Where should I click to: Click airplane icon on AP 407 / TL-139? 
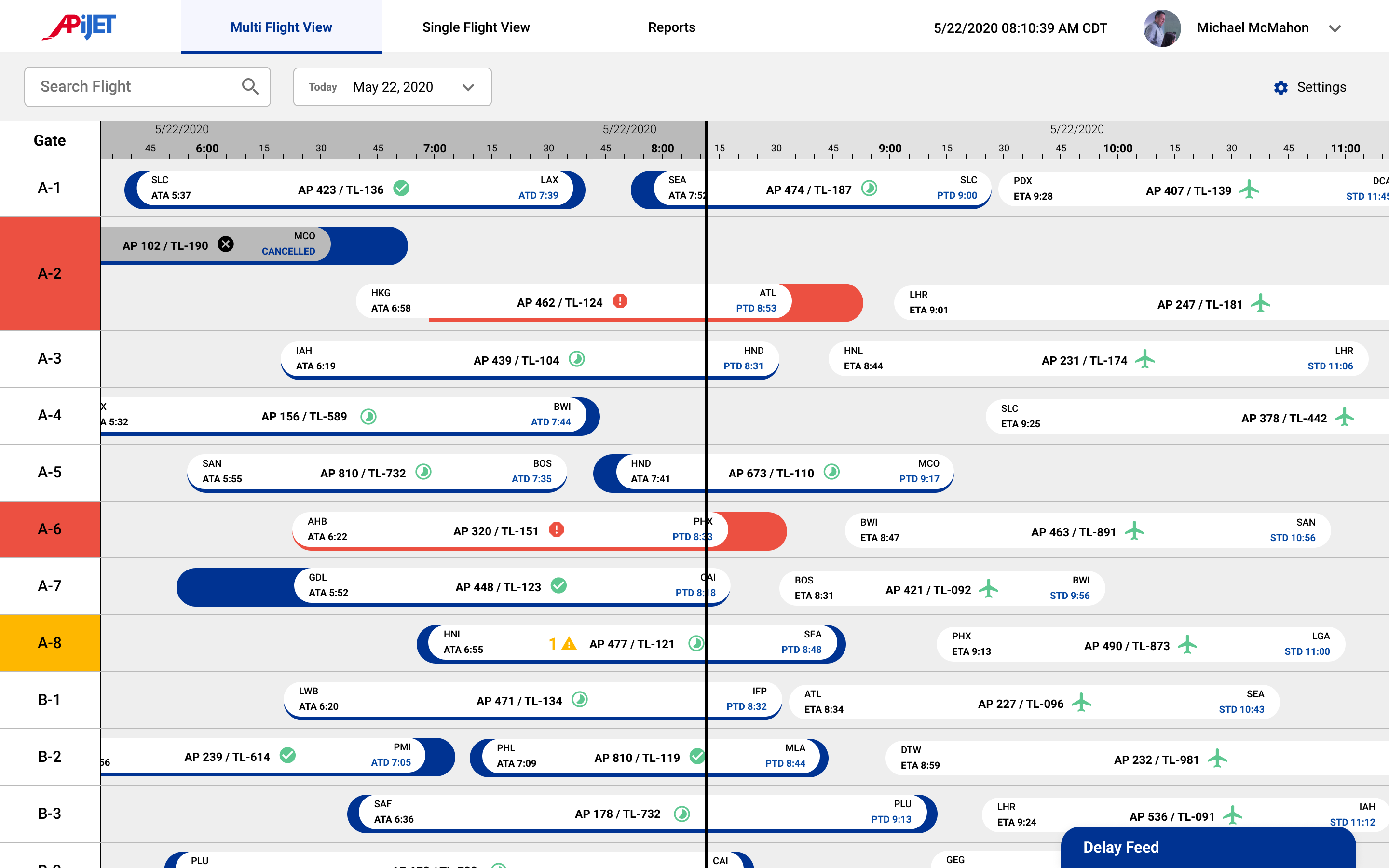click(1248, 190)
